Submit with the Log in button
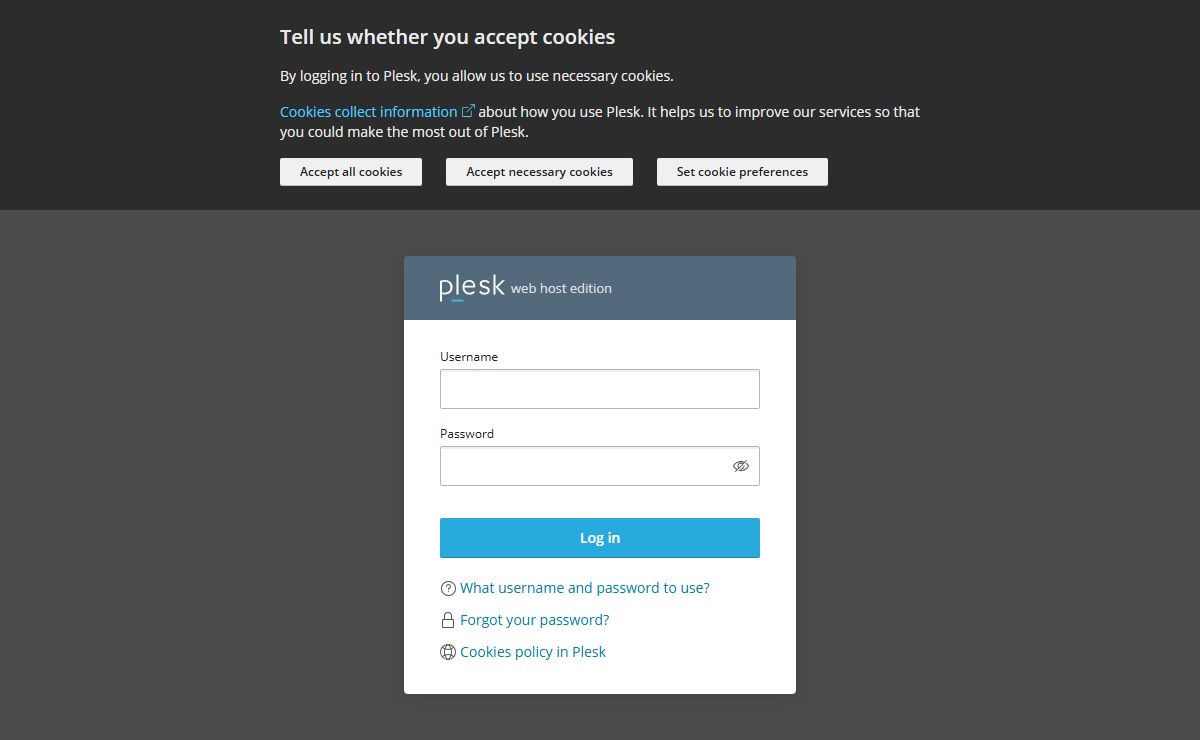 pos(600,538)
